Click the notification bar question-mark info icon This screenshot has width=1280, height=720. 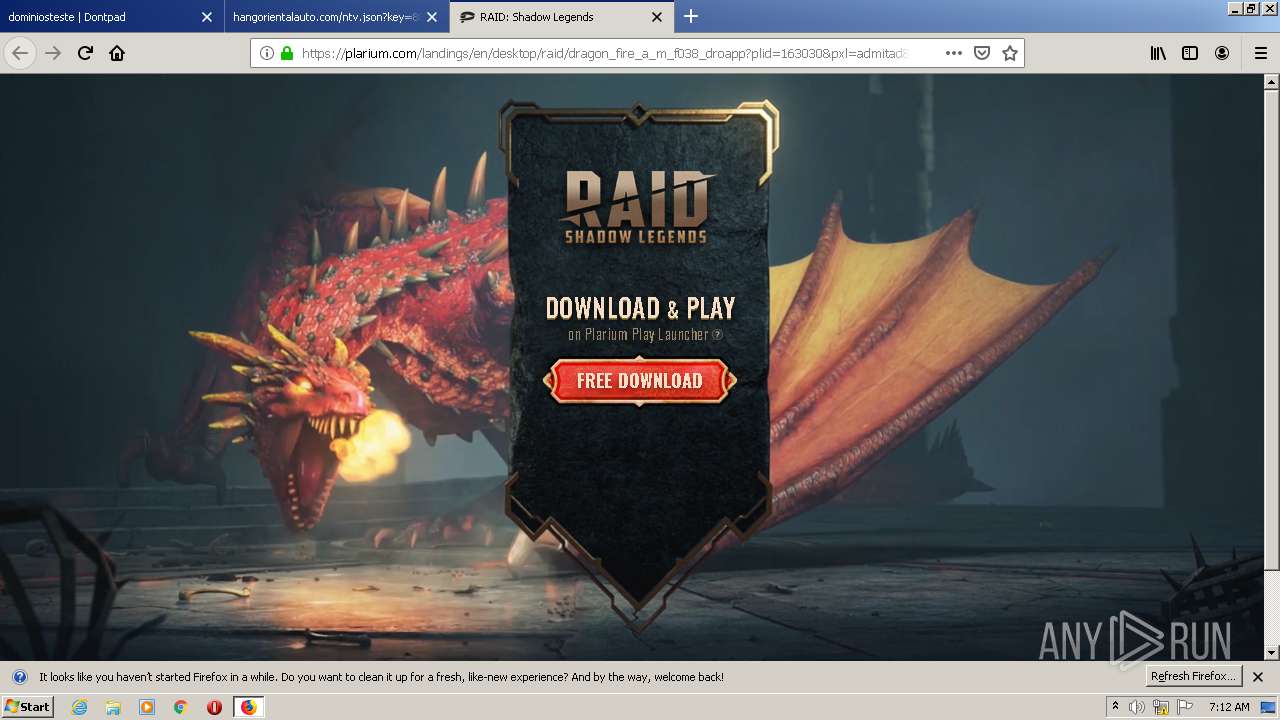click(x=19, y=677)
